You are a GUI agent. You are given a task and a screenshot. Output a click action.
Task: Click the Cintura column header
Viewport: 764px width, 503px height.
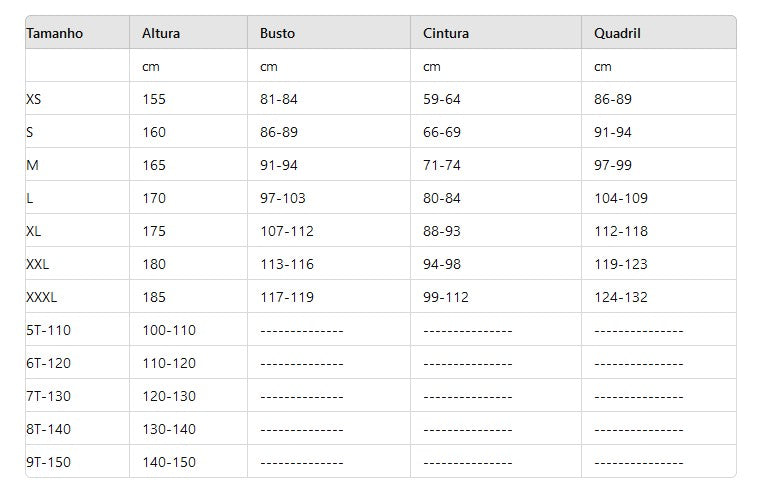pos(446,33)
